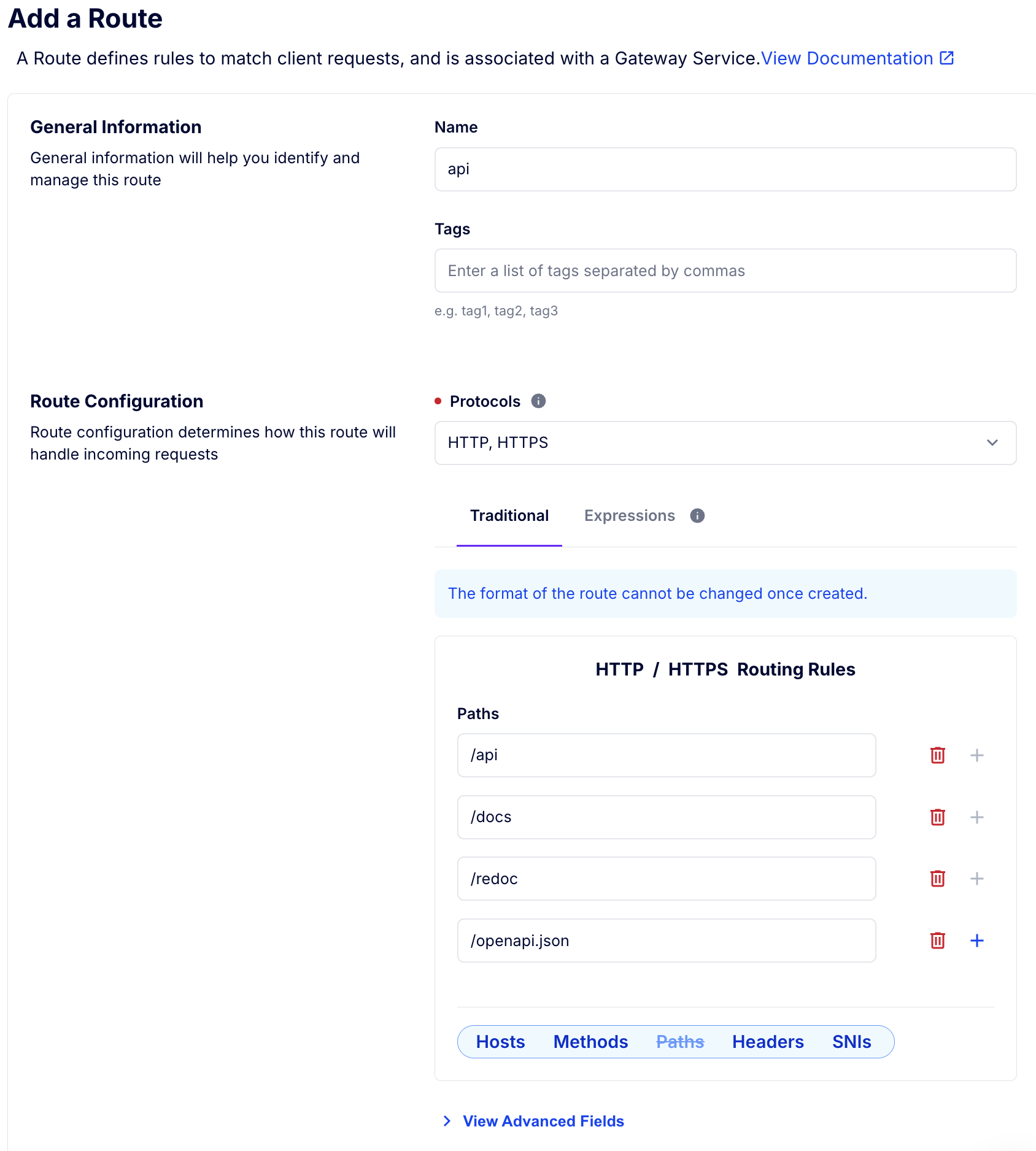This screenshot has height=1151, width=1036.
Task: Click the /redoc path input field
Action: [x=666, y=879]
